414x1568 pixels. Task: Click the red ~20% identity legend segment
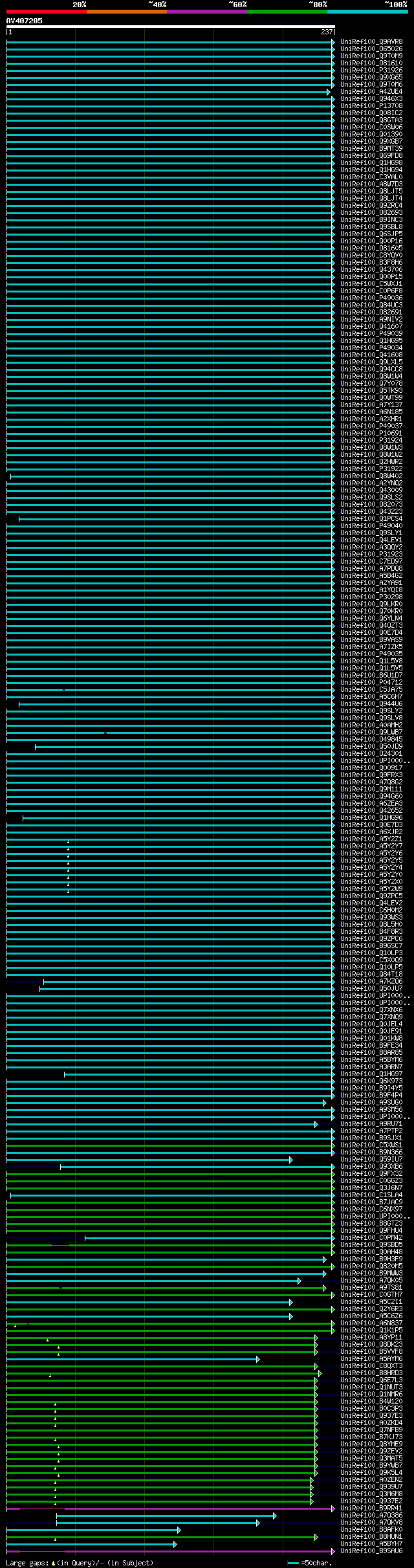coord(47,11)
